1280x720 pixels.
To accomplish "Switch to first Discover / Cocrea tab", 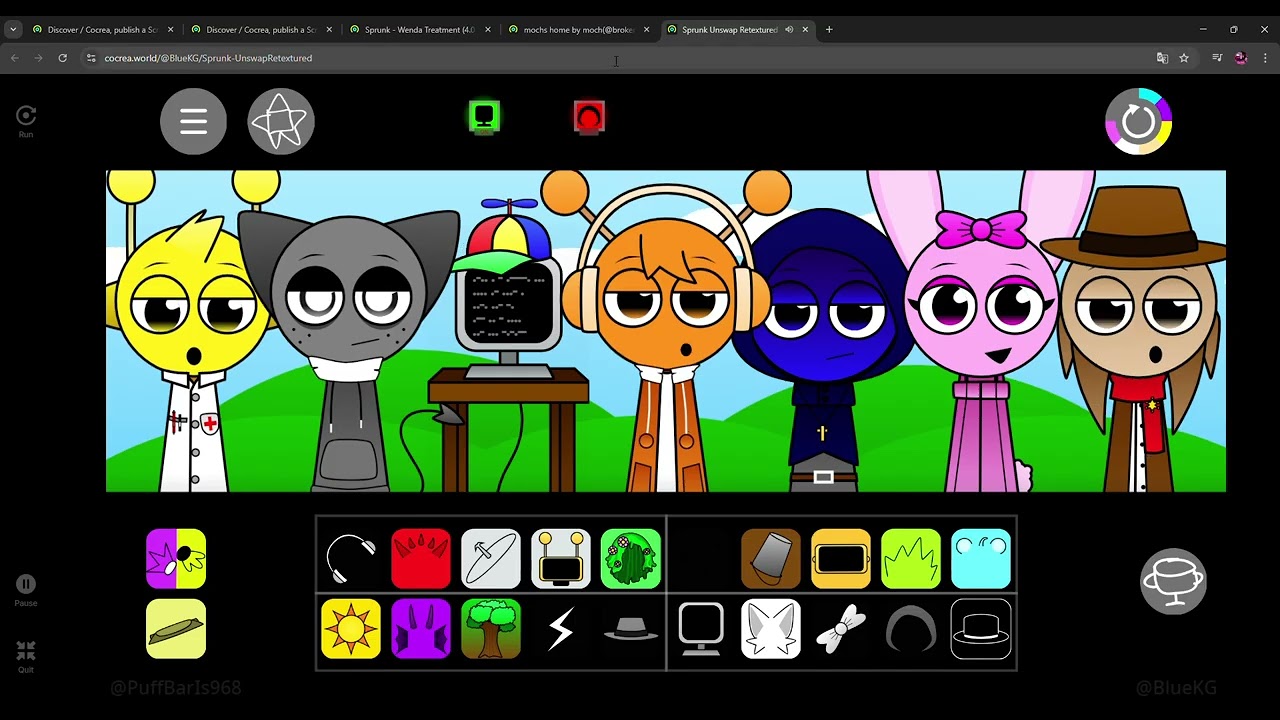I will [x=104, y=29].
